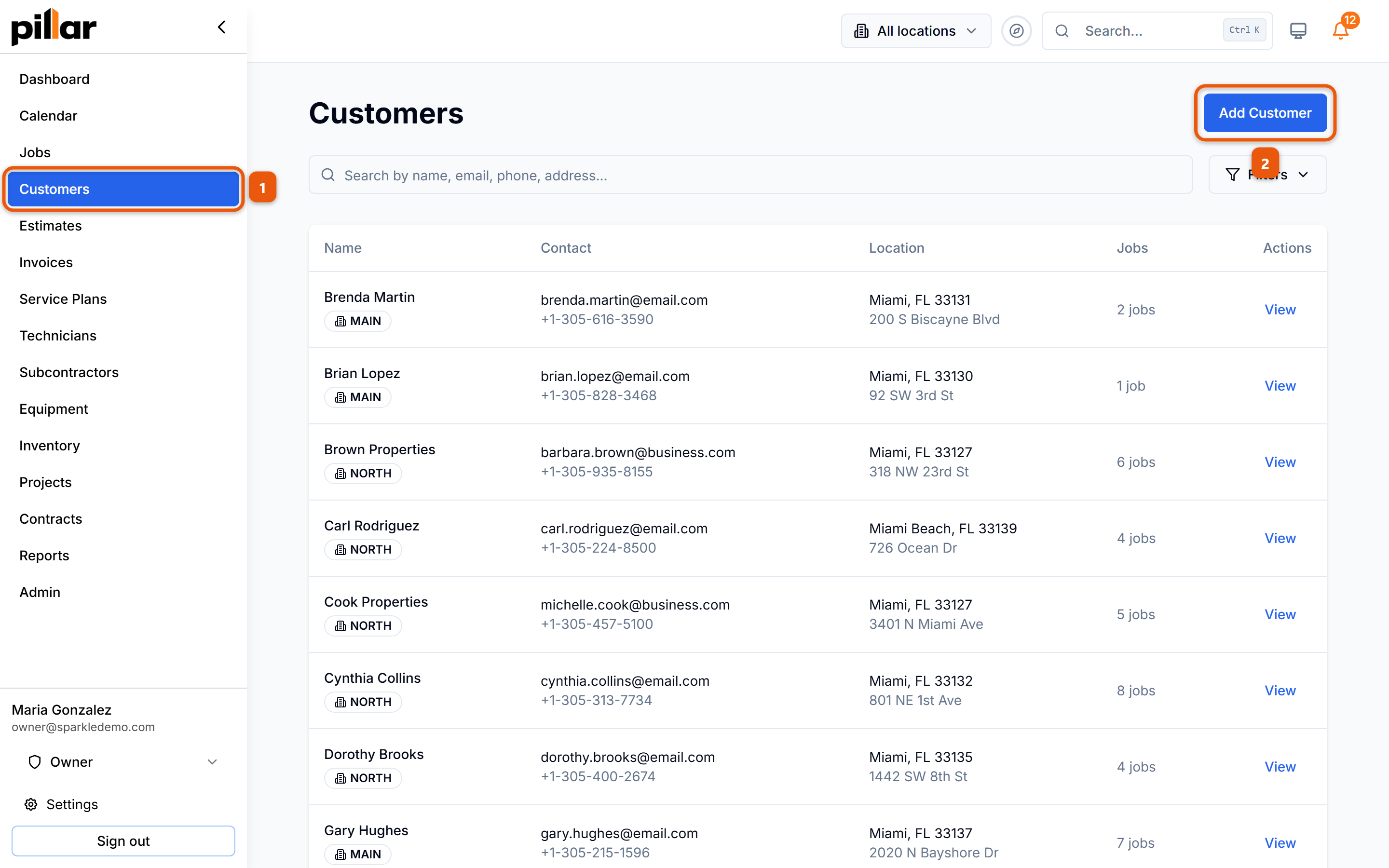Click address 318 NW 23rd St
This screenshot has height=868, width=1389.
tap(918, 472)
